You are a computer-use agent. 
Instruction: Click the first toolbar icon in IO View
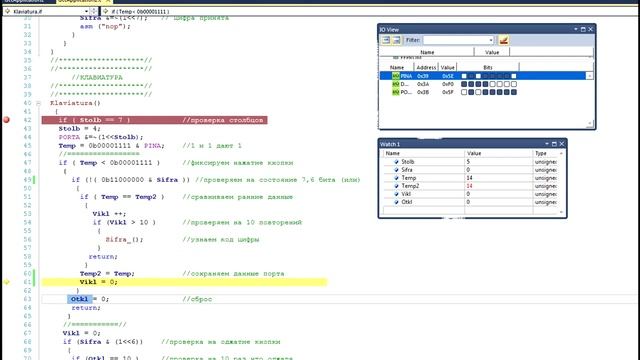click(386, 40)
